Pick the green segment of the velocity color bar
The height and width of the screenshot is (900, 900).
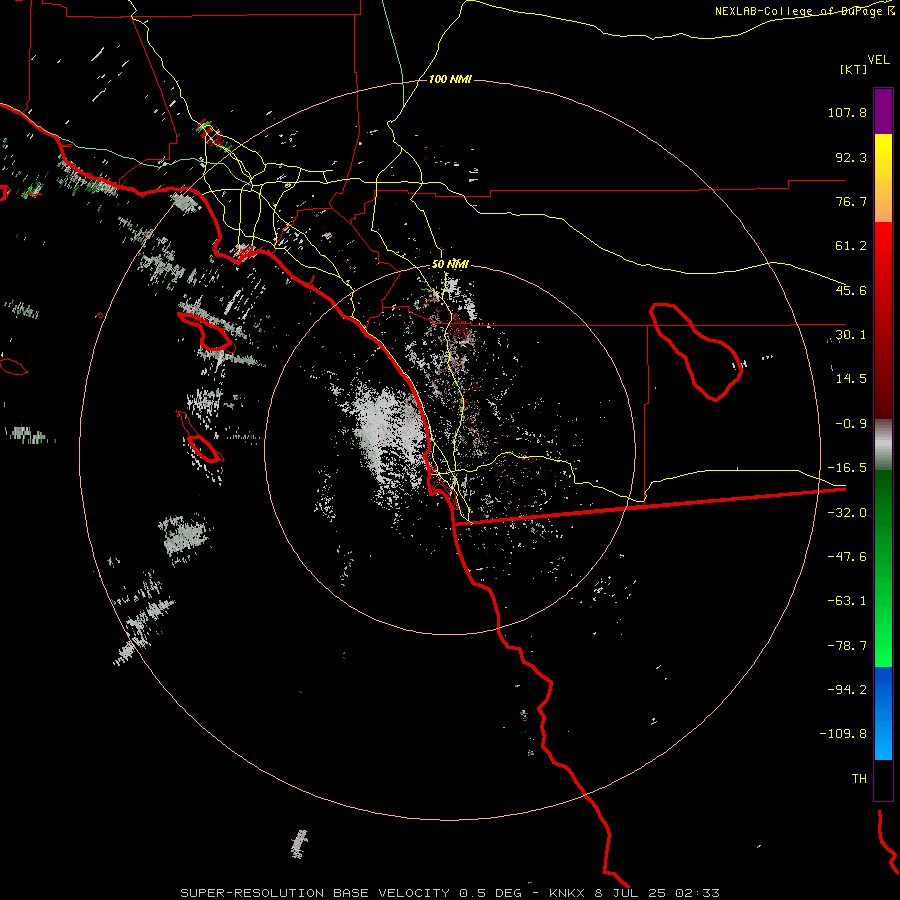click(x=883, y=568)
